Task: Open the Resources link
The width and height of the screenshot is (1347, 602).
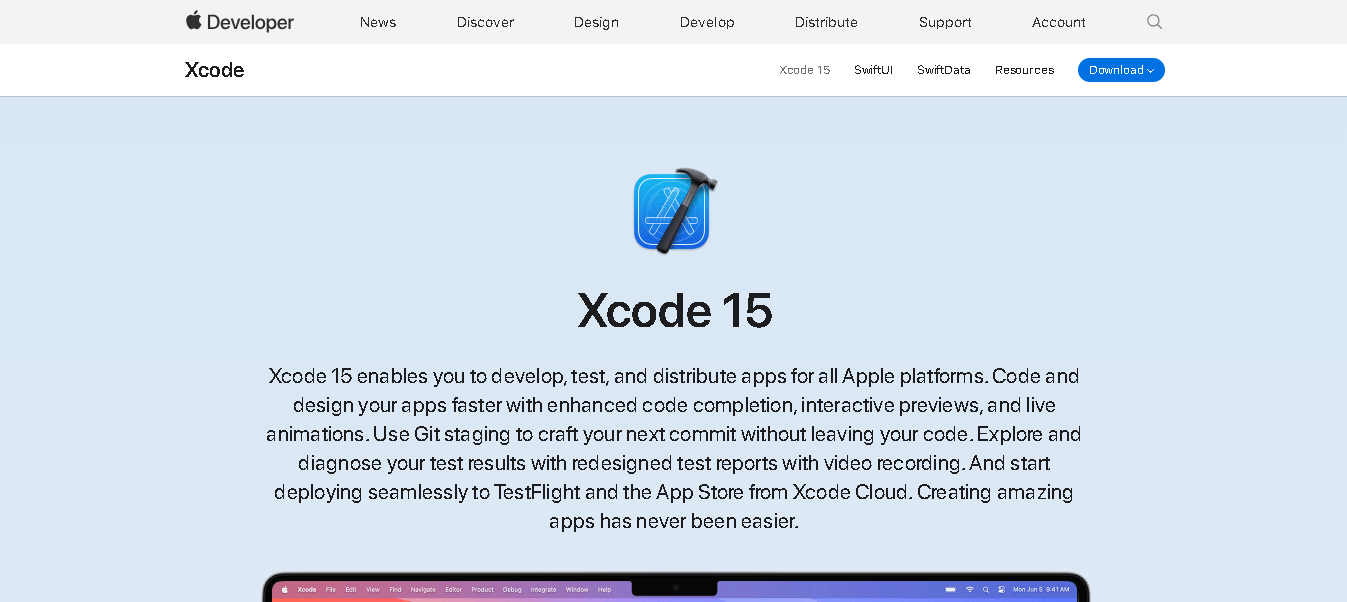Action: pyautogui.click(x=1024, y=70)
